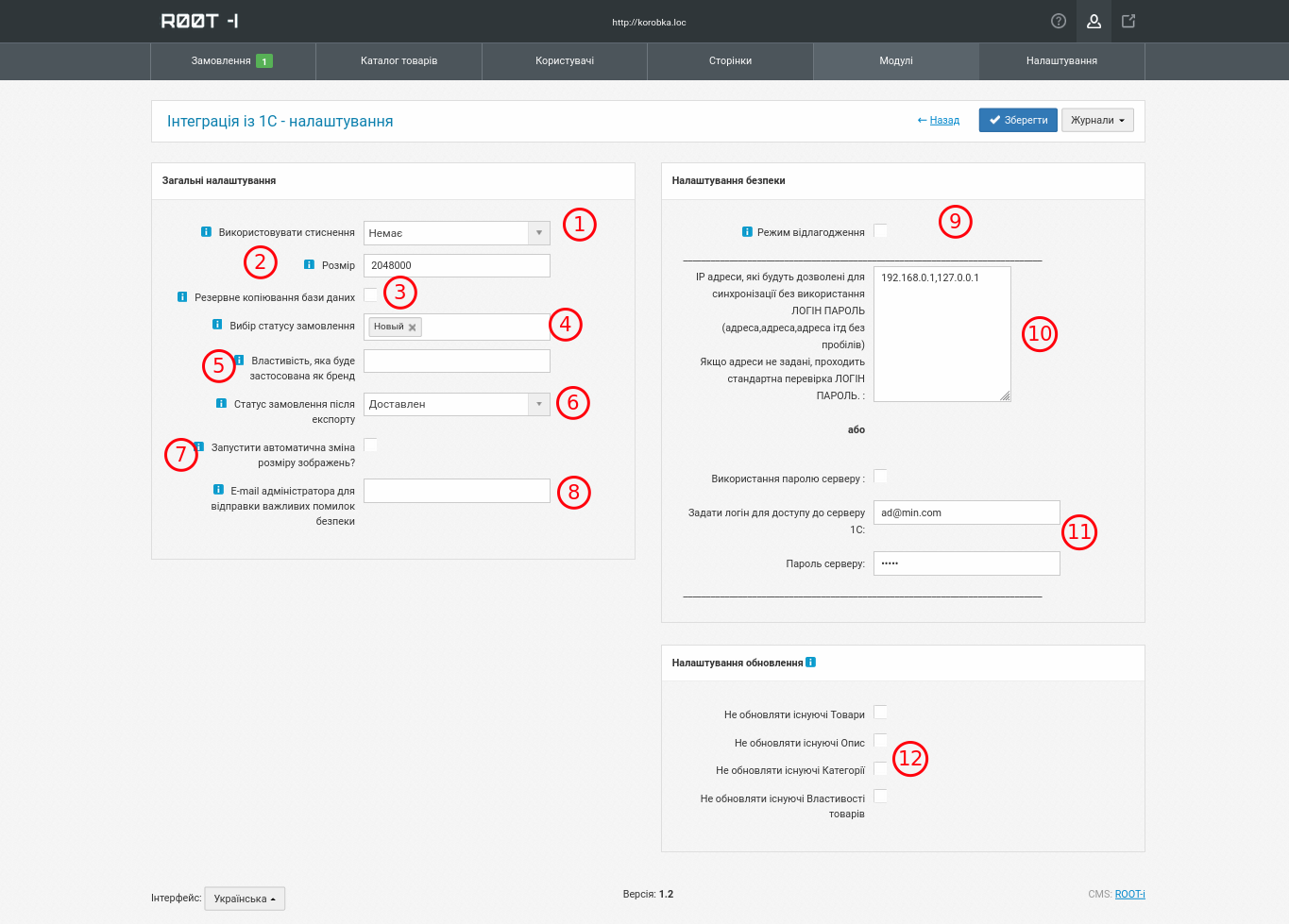Open the Замовлення menu tab
The image size is (1289, 924).
tap(232, 60)
